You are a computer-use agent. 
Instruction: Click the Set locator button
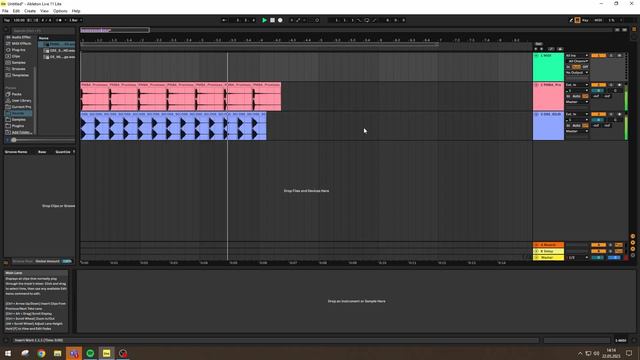(x=538, y=44)
